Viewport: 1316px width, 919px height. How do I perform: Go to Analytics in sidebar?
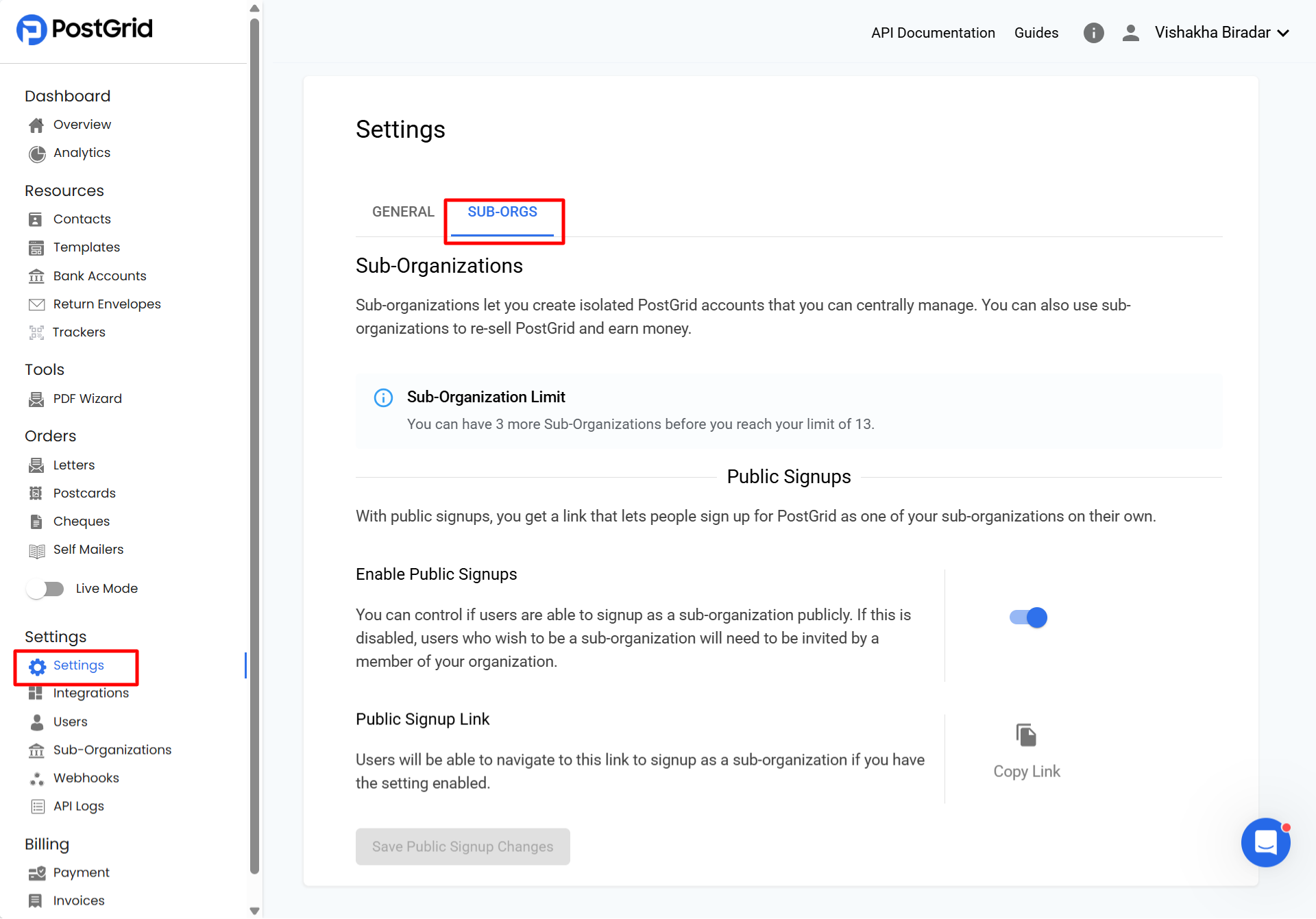point(82,153)
